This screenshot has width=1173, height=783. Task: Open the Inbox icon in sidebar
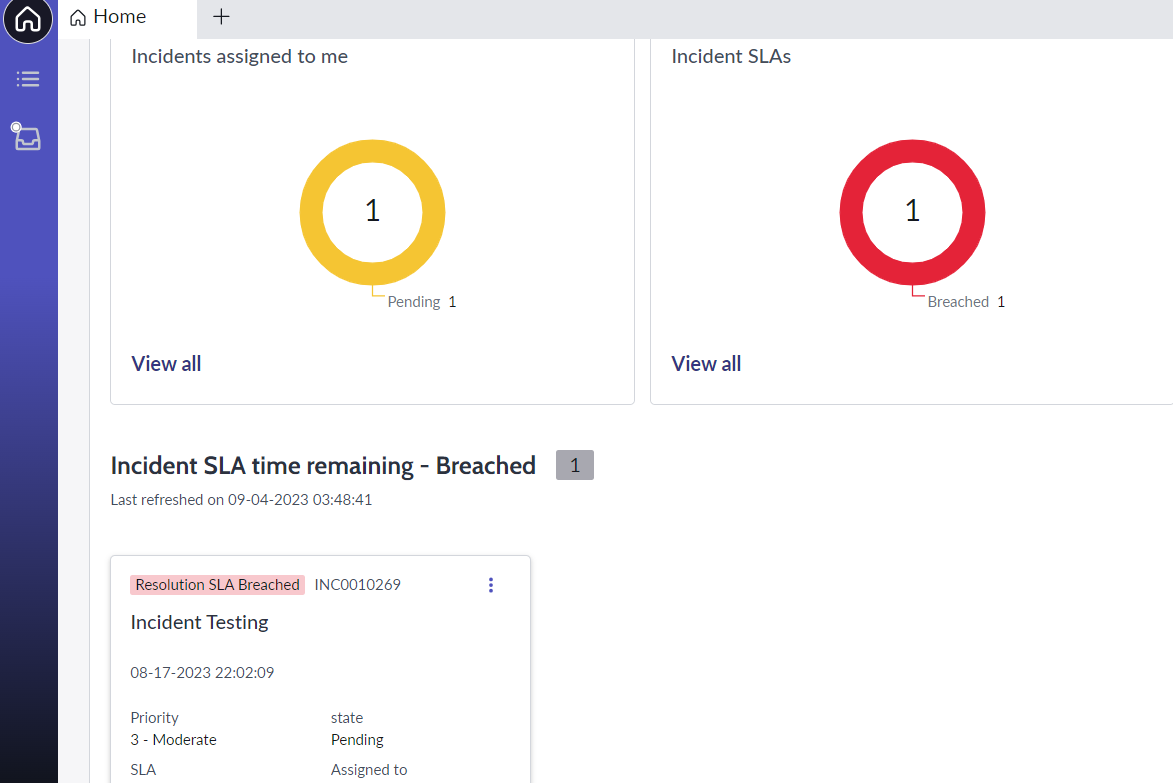tap(26, 136)
